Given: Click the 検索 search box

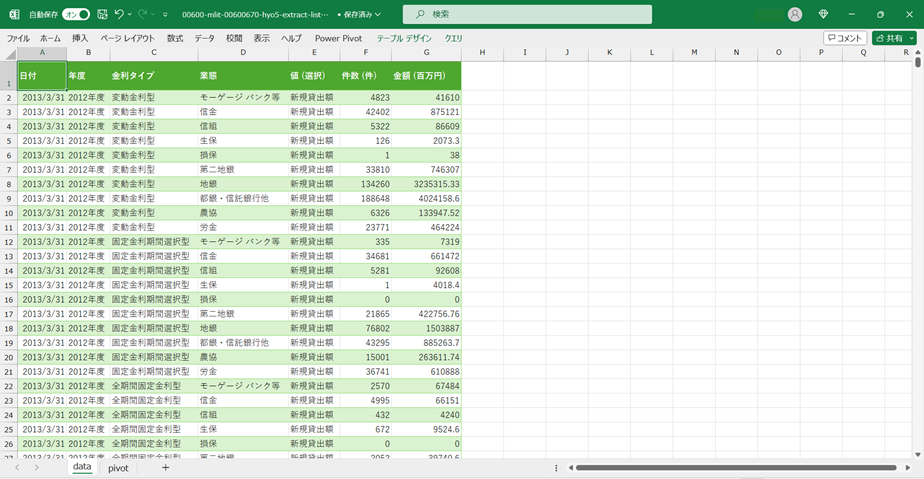Looking at the screenshot, I should click(527, 14).
